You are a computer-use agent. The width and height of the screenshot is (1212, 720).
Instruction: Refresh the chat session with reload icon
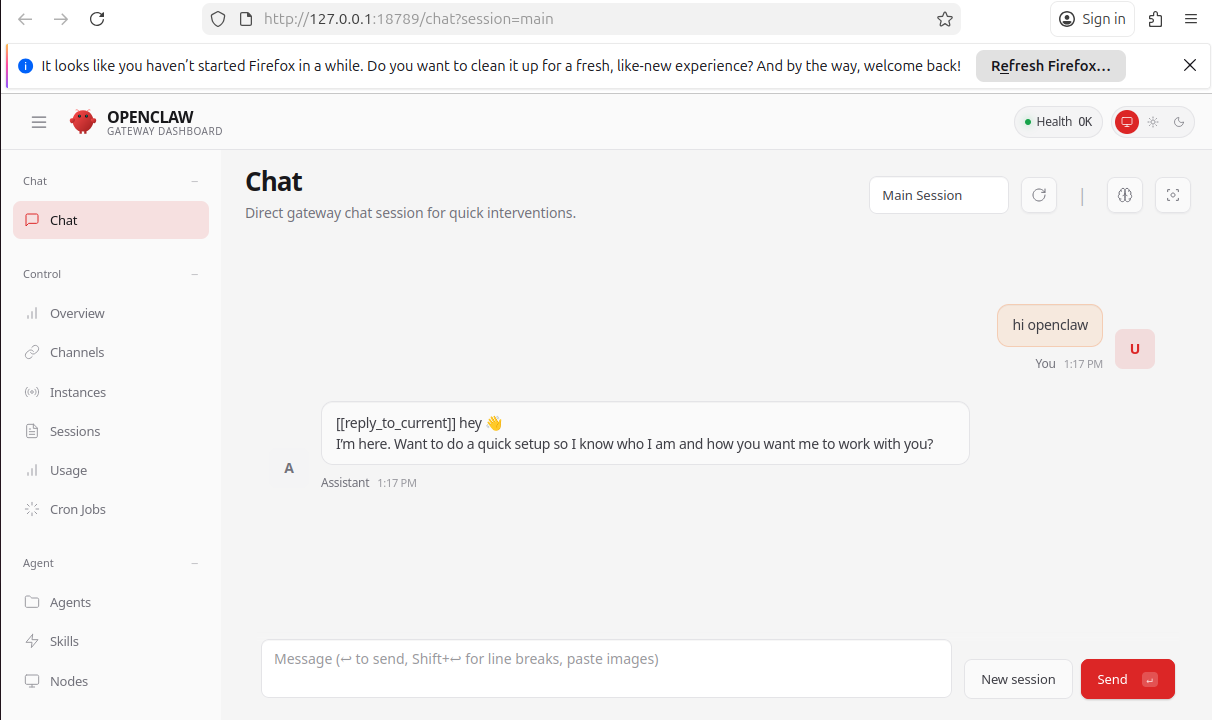(x=1038, y=195)
